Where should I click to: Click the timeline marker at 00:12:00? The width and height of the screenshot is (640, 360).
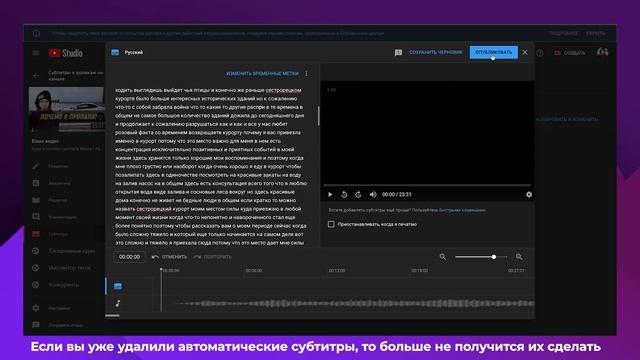click(x=337, y=270)
